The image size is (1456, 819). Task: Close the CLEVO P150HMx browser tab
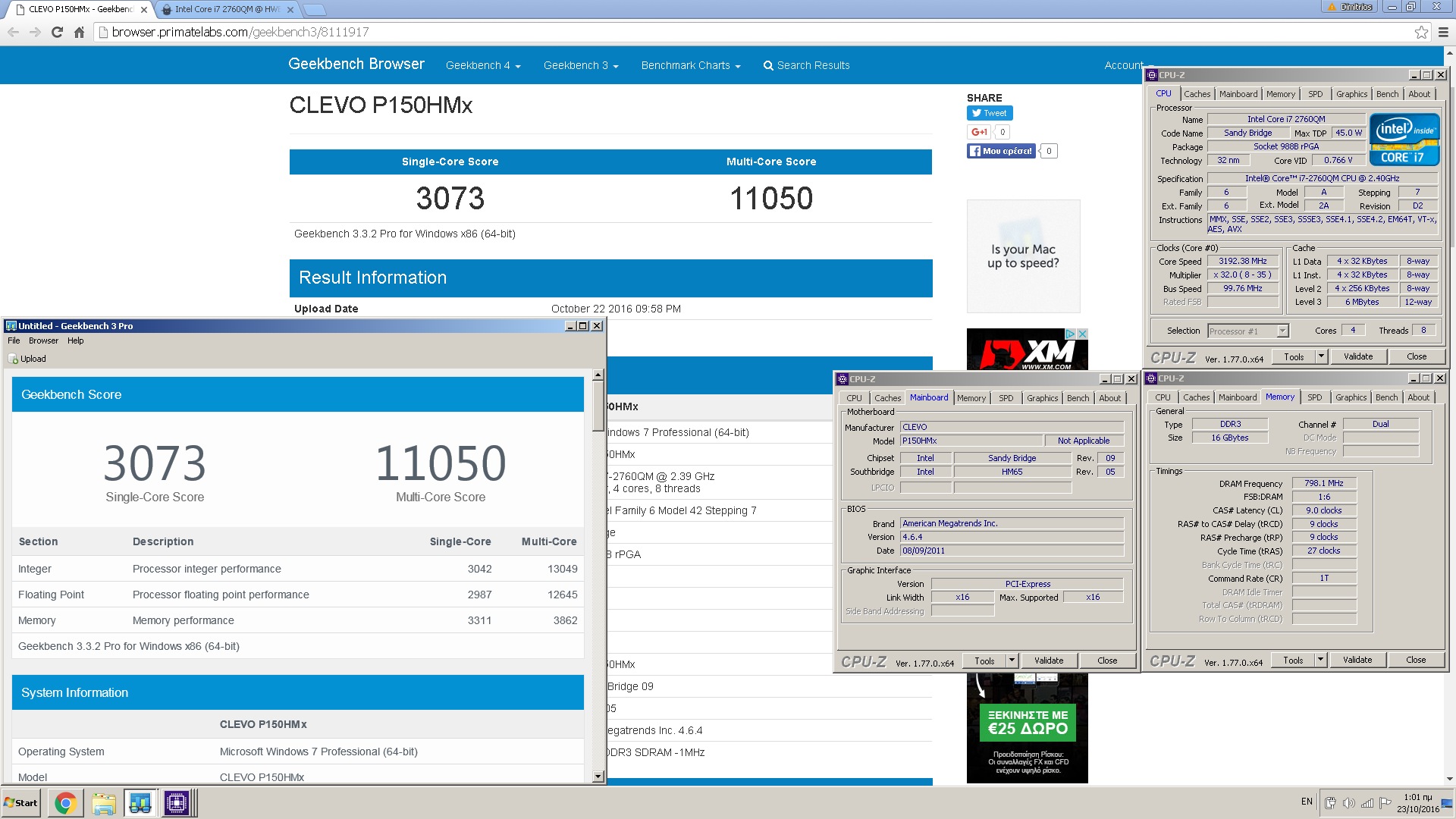(144, 10)
